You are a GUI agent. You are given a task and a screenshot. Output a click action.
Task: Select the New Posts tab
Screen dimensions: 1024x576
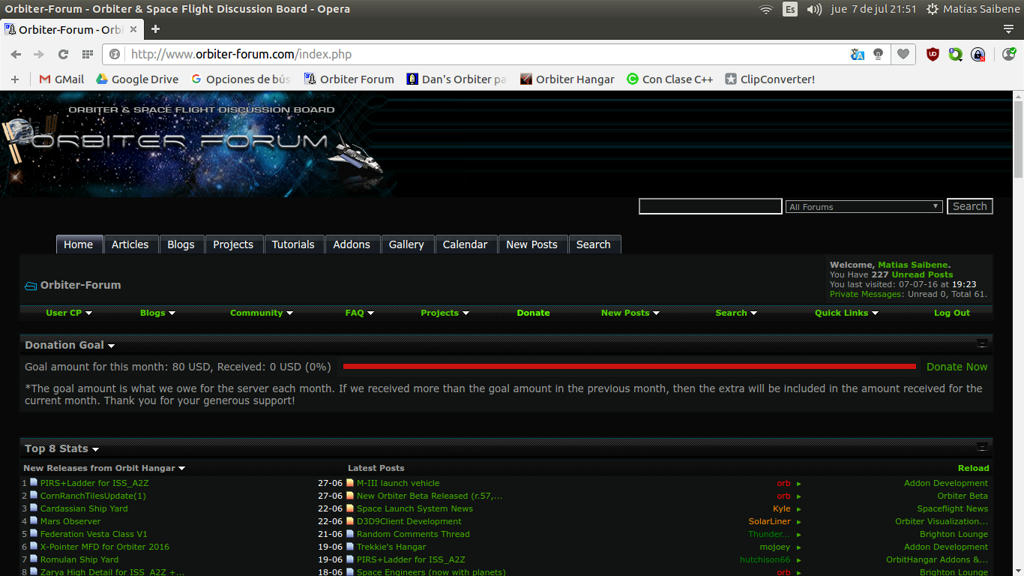point(532,244)
